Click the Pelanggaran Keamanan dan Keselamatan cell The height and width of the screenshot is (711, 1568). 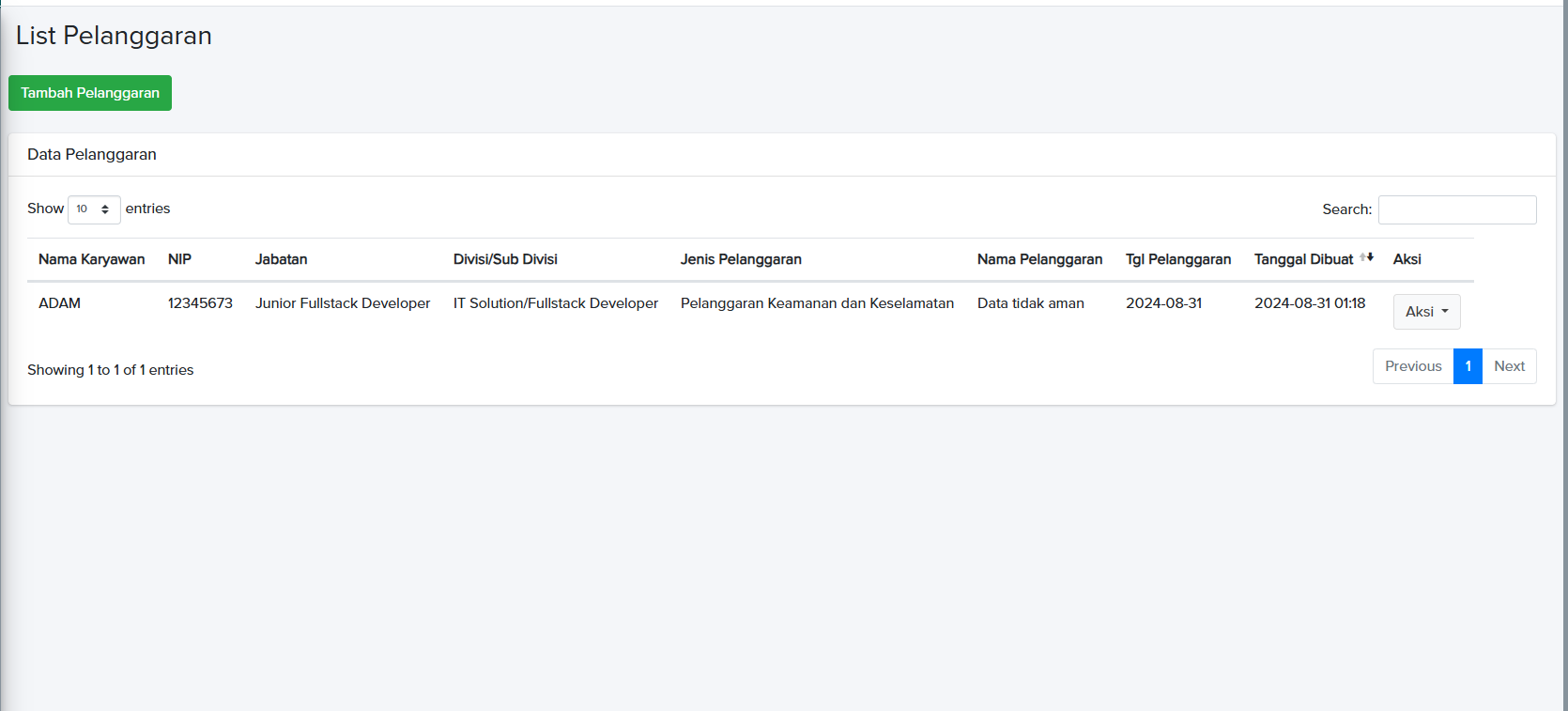click(817, 303)
